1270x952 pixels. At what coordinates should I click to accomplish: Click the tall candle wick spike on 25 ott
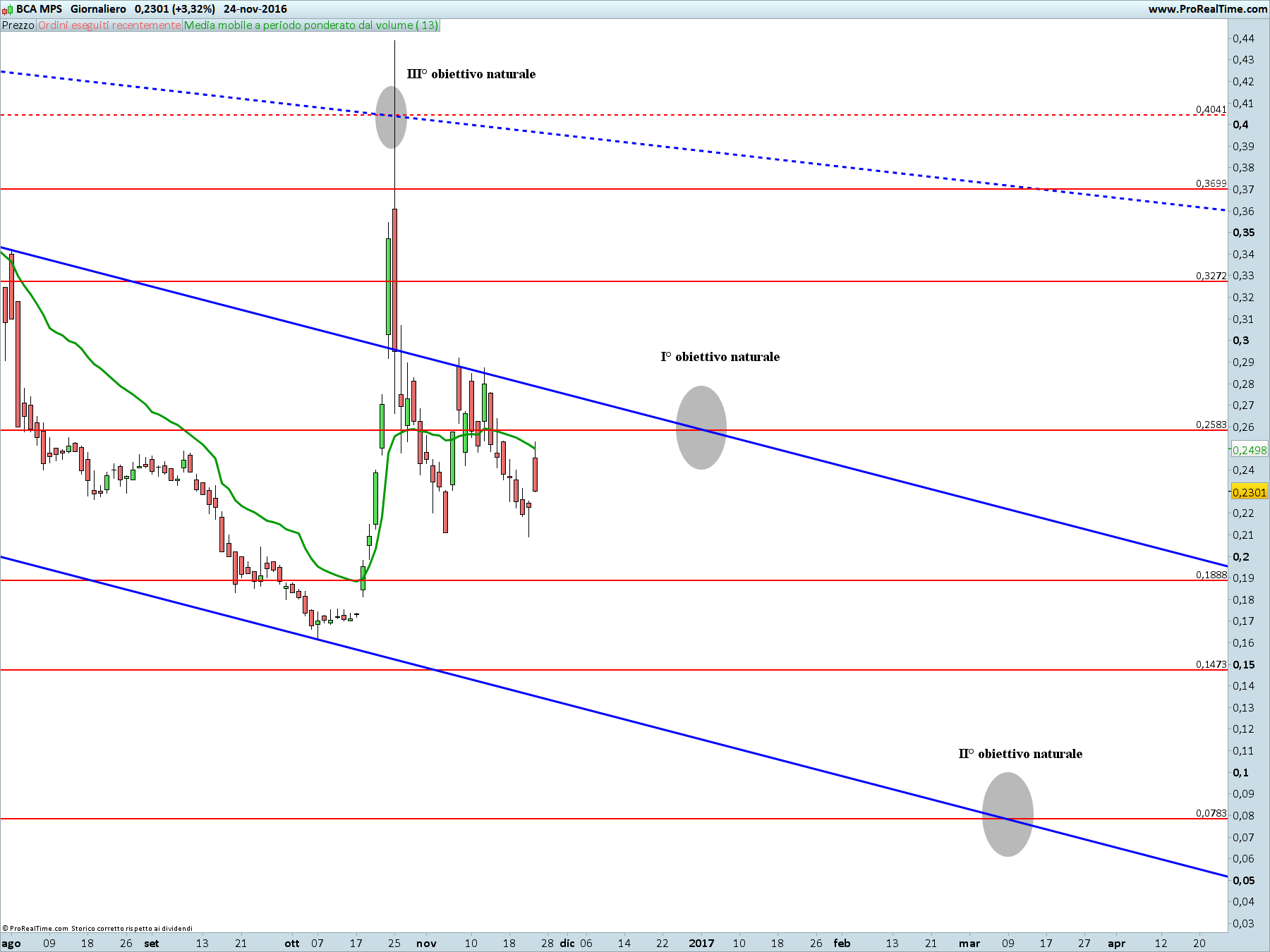[394, 124]
